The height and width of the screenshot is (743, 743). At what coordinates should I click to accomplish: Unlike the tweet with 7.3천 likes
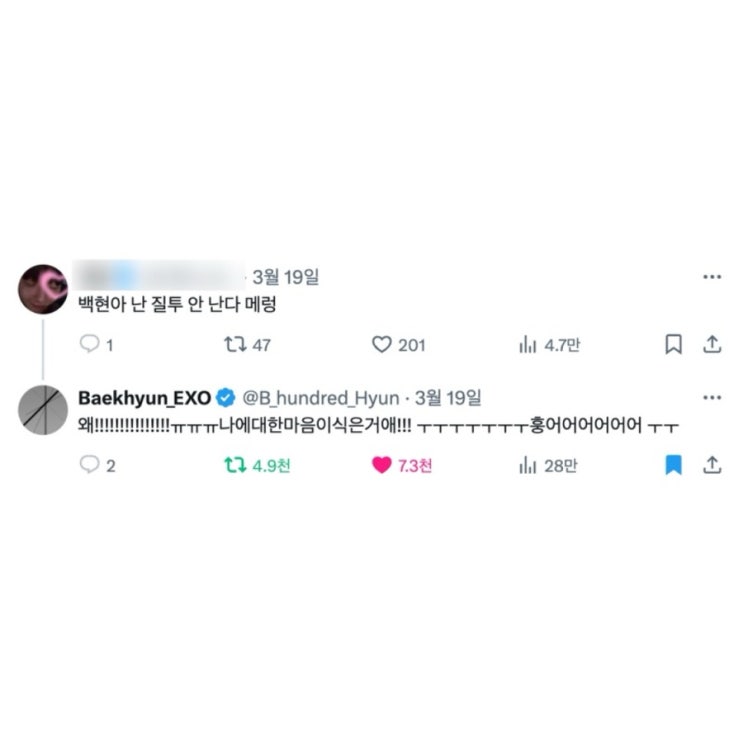402,465
